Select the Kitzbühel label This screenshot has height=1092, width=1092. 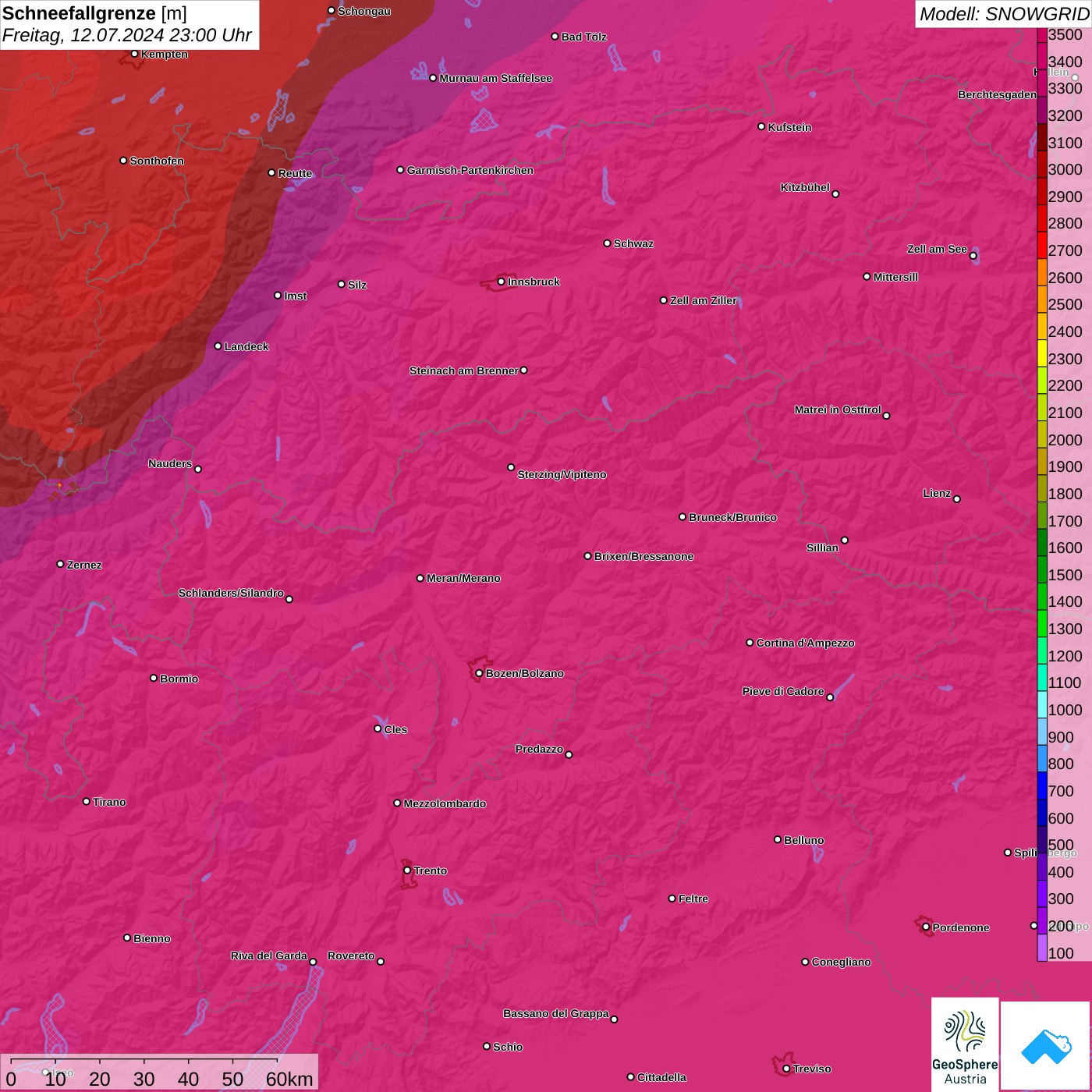click(x=805, y=187)
